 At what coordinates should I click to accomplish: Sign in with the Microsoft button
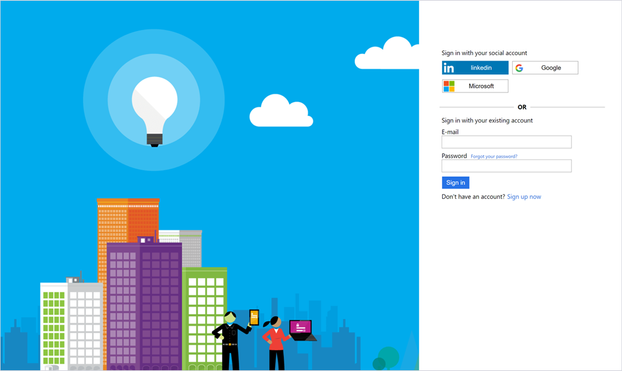475,86
